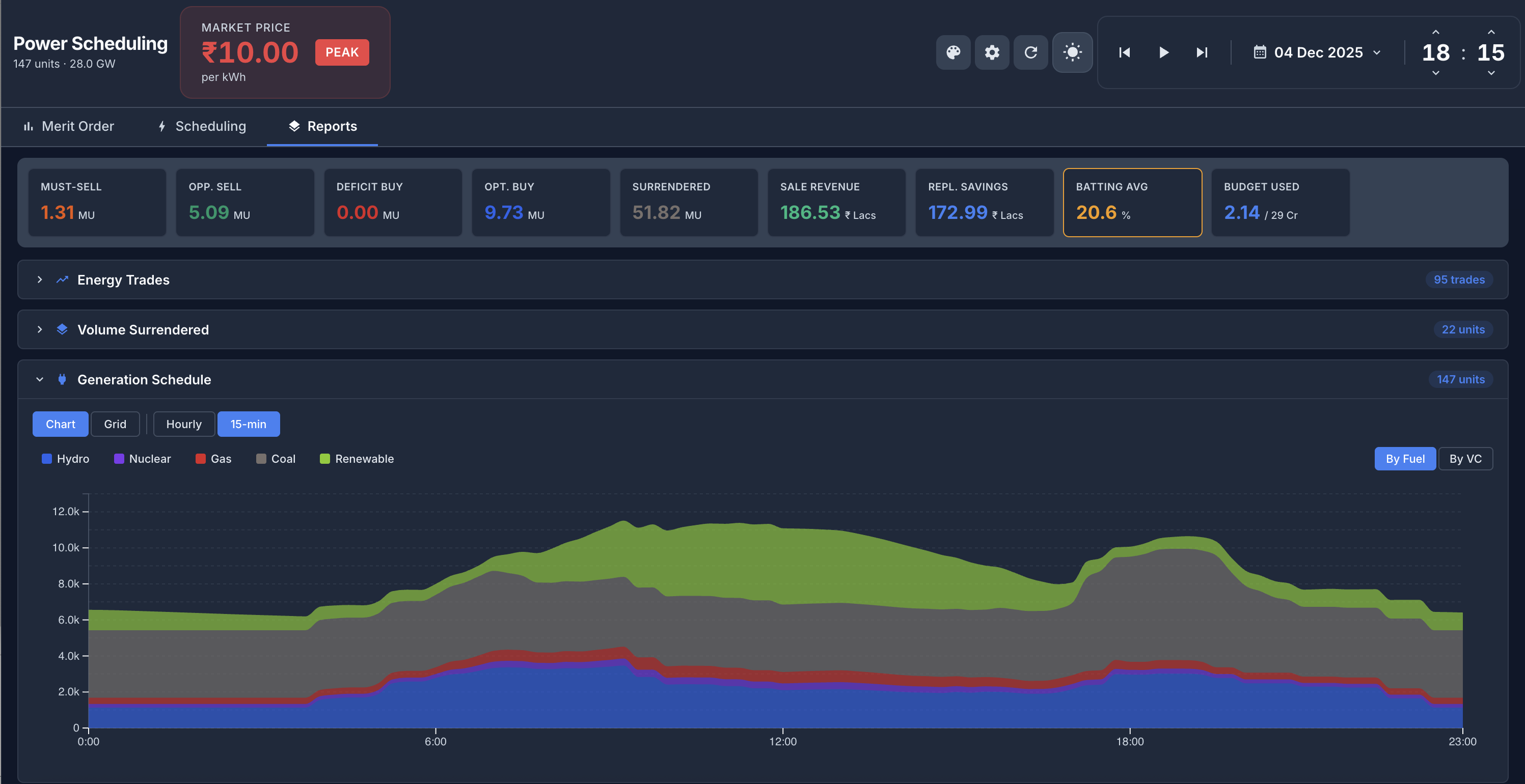Skip forward to the last time block
This screenshot has width=1525, height=784.
coord(1201,52)
